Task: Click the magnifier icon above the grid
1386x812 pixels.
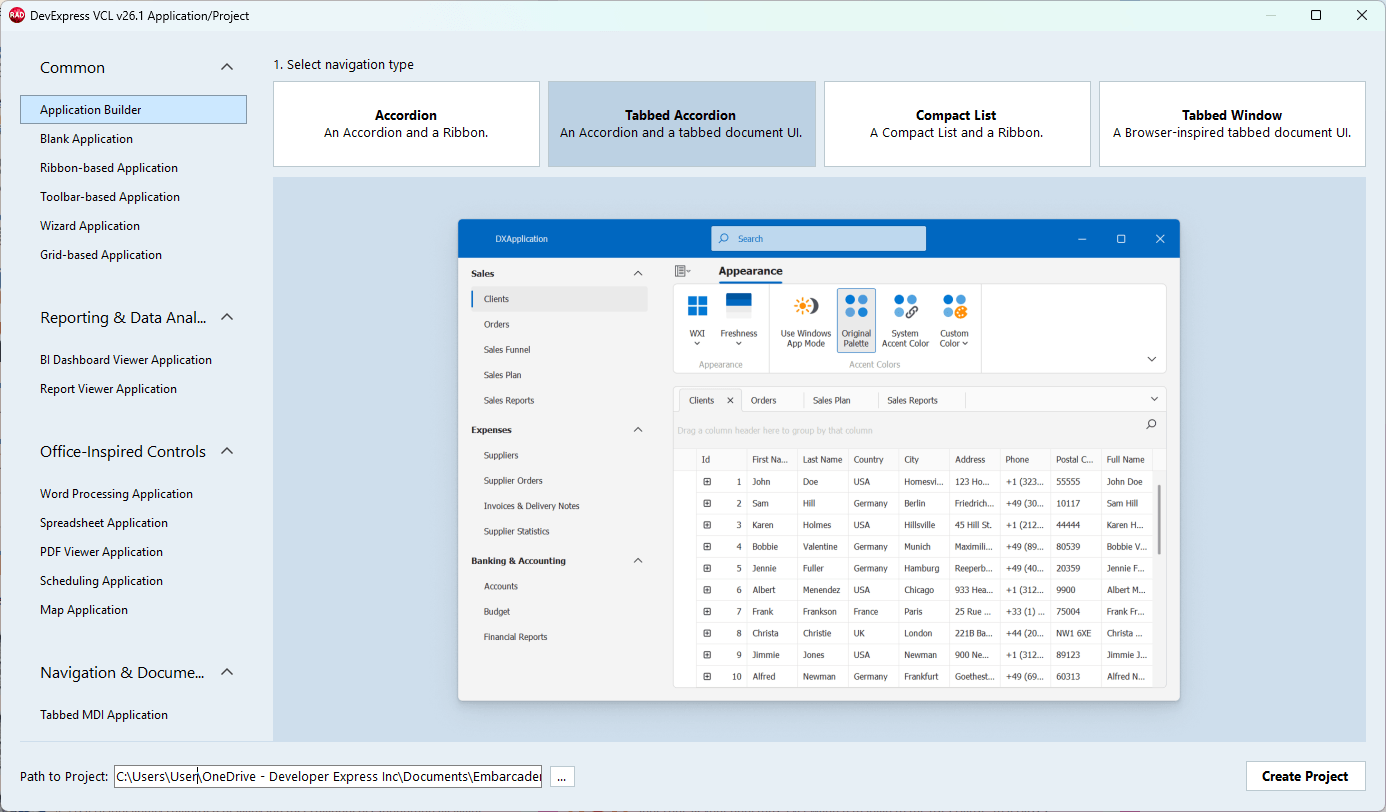Action: coord(1151,424)
